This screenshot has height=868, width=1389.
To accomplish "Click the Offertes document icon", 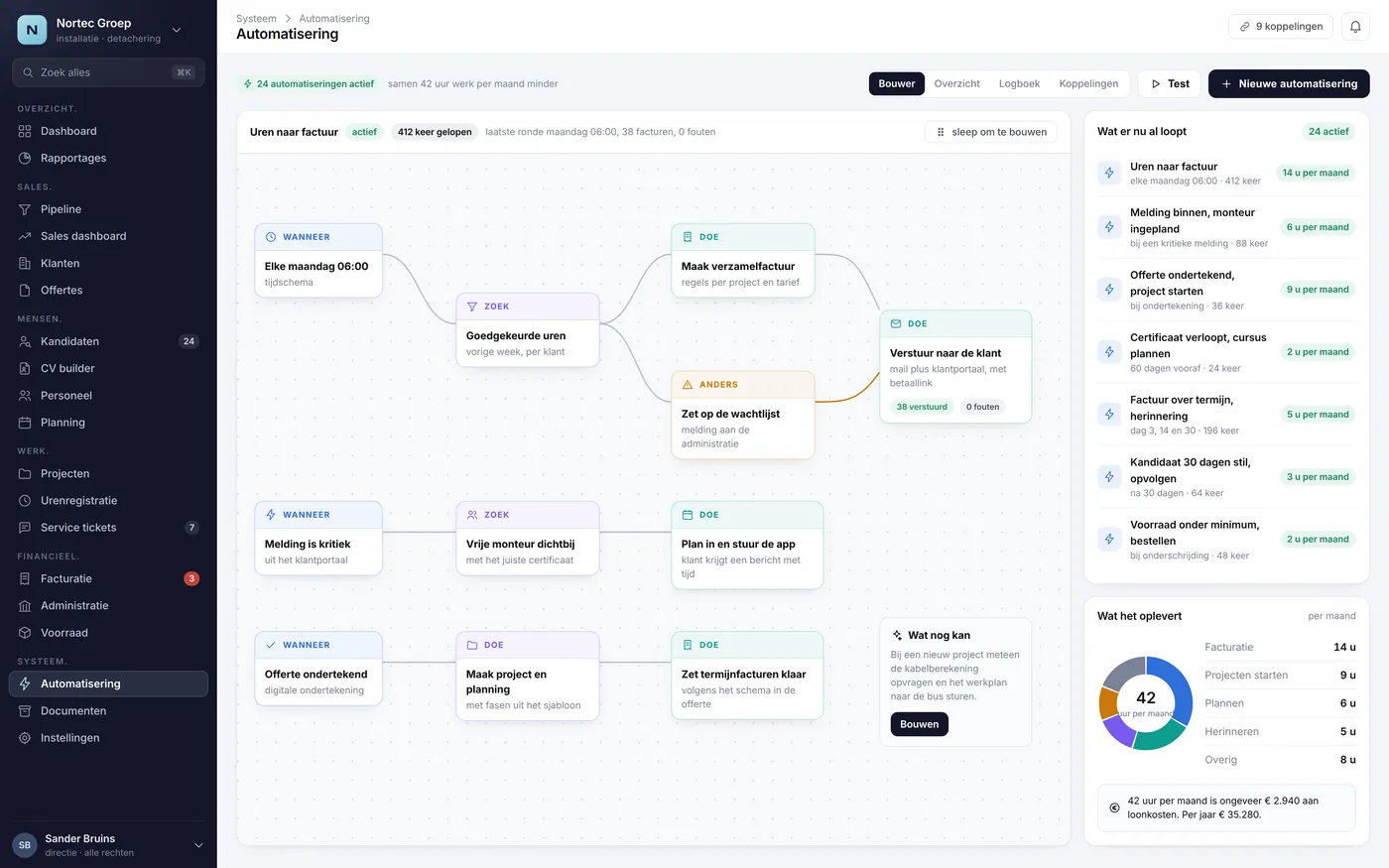I will coord(25,290).
